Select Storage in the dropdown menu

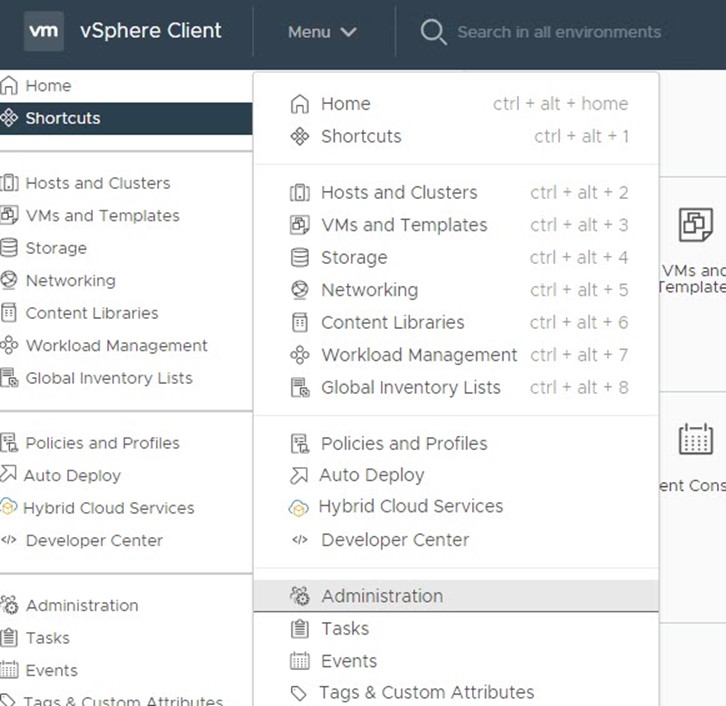[x=456, y=257]
